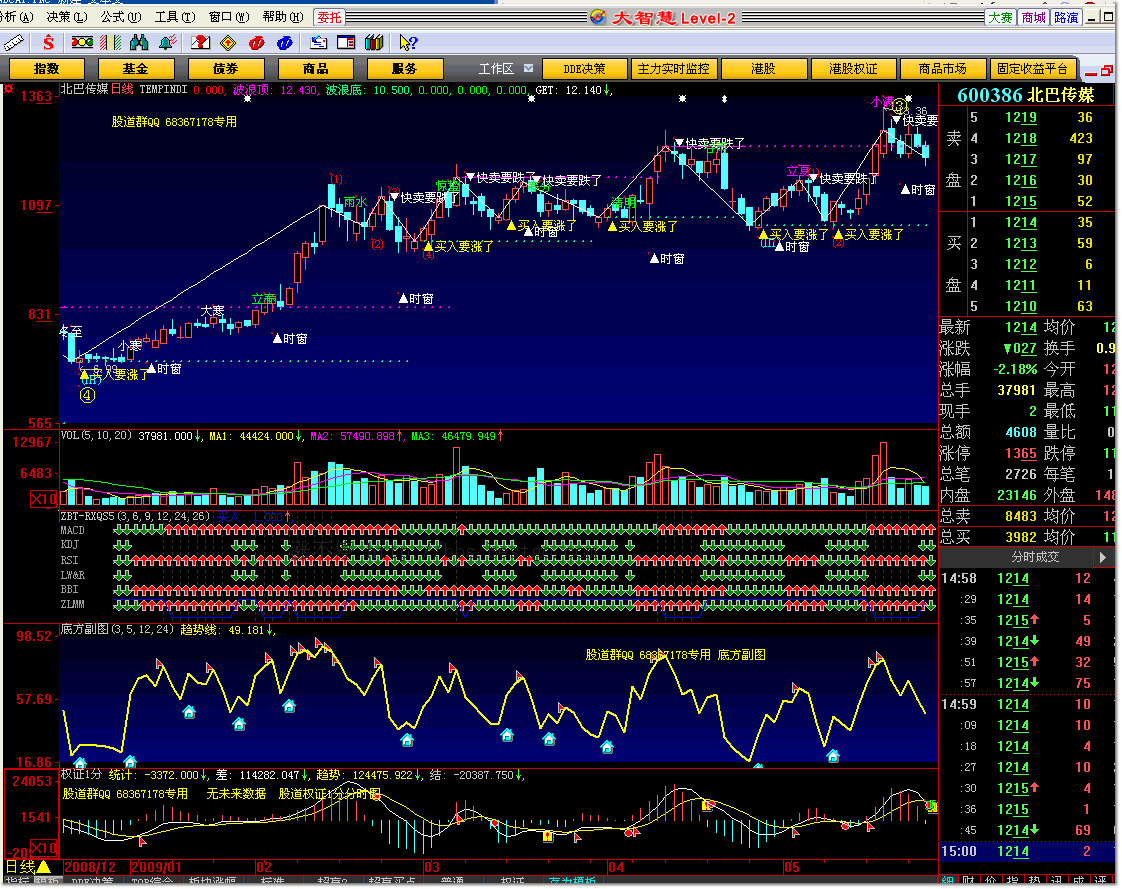Viewport: 1122px width, 889px height.
Task: Click the 商品 category button
Action: click(x=315, y=69)
